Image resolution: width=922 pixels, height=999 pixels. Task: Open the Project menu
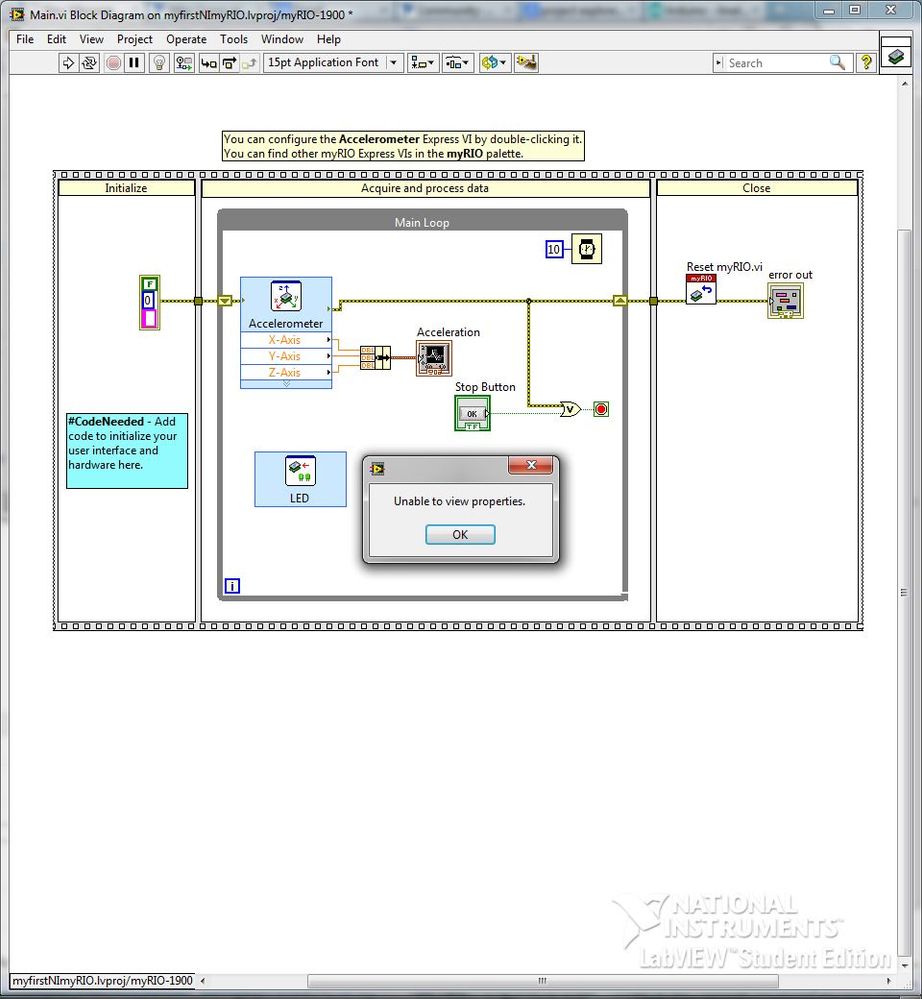click(x=134, y=40)
